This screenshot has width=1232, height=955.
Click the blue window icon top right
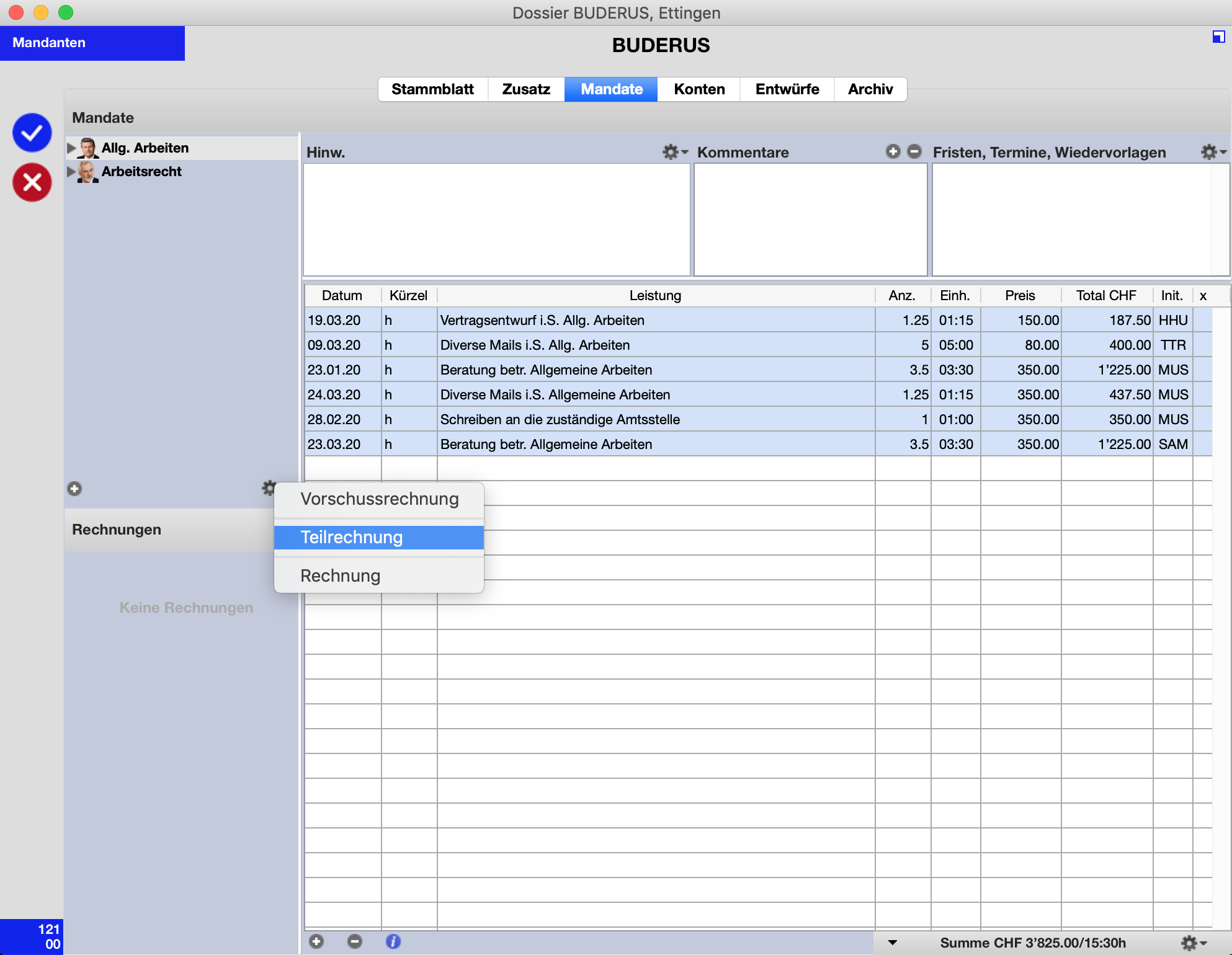pyautogui.click(x=1218, y=37)
